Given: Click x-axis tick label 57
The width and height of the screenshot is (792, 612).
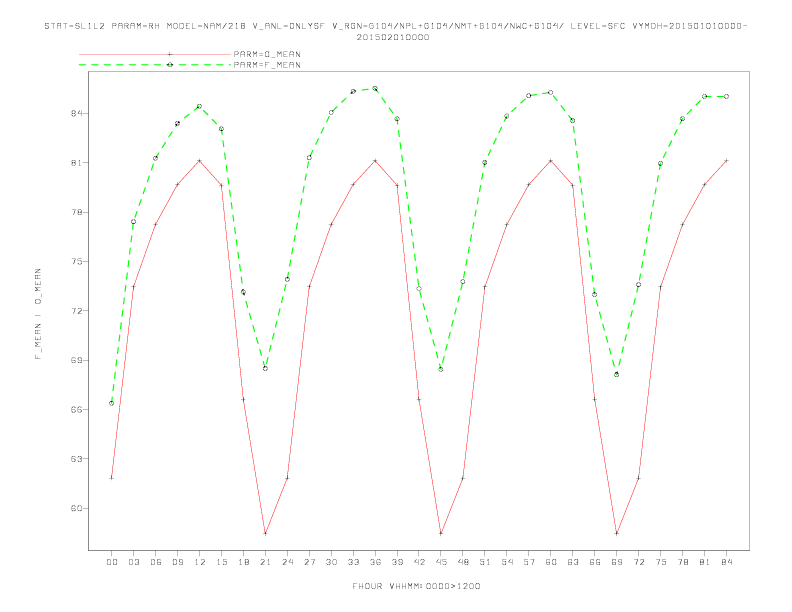Looking at the screenshot, I should [x=529, y=562].
